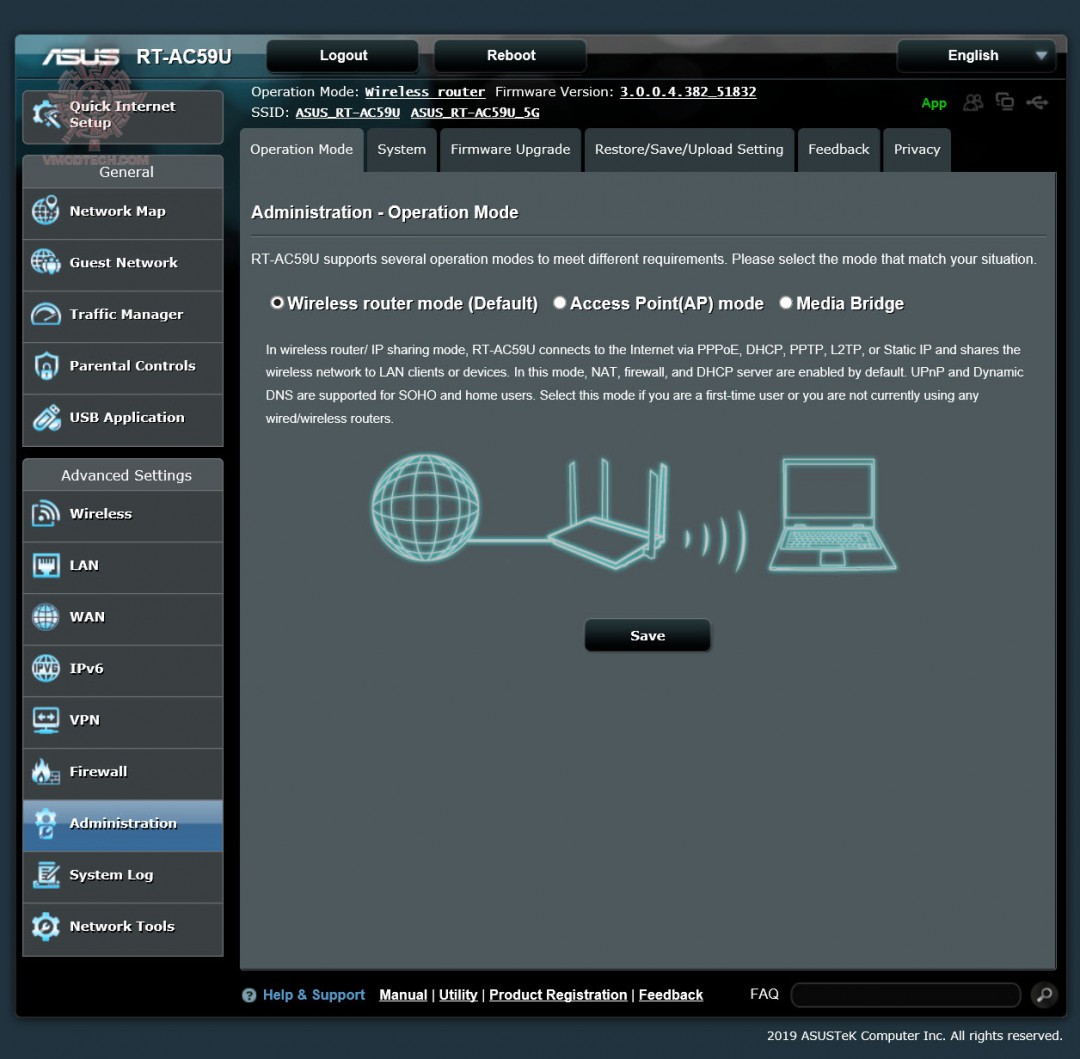The image size is (1080, 1059).
Task: Open the WAN menu item
Action: (123, 618)
